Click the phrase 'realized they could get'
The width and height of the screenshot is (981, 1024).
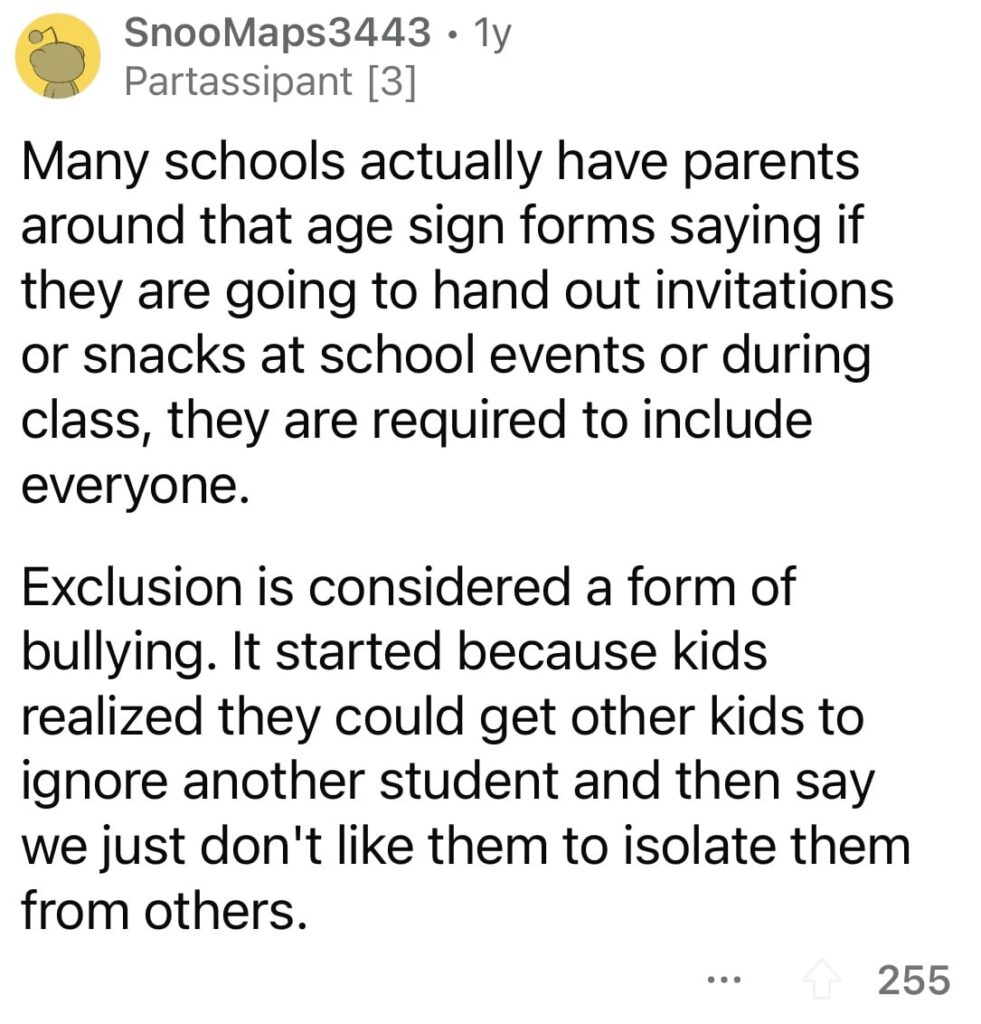click(291, 717)
